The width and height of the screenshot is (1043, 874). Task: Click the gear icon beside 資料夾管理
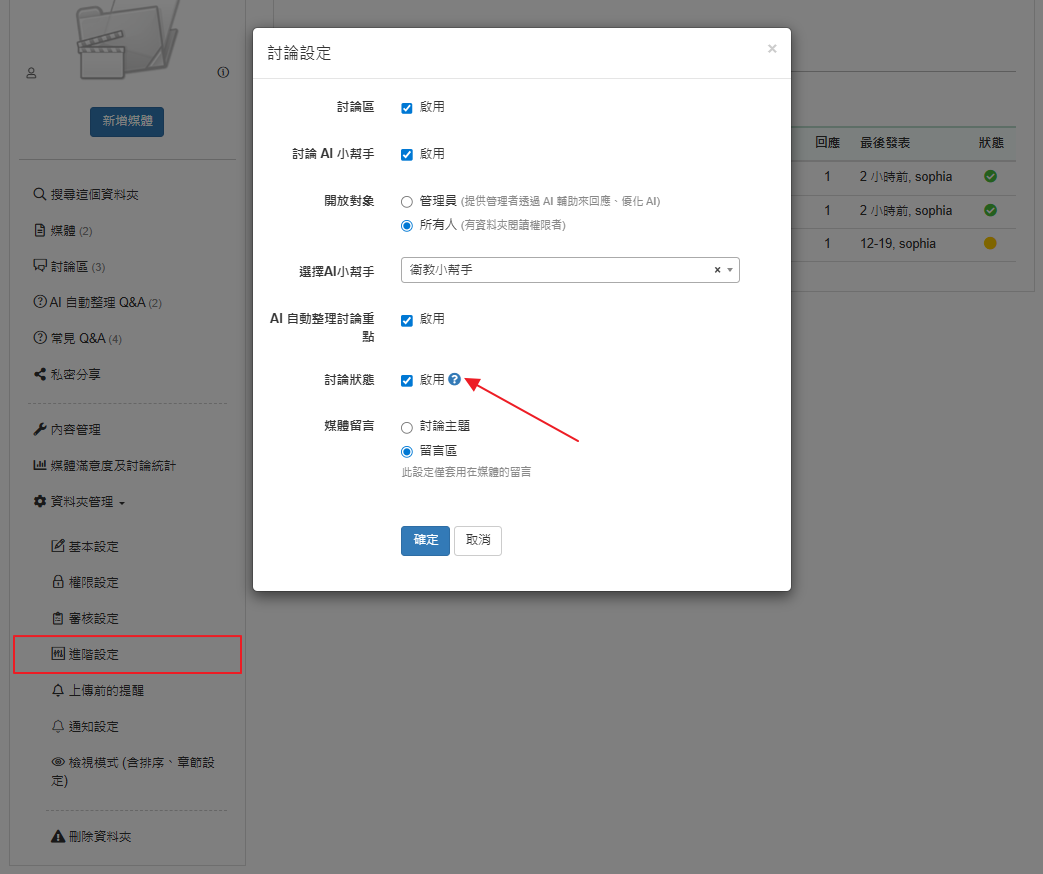[40, 501]
